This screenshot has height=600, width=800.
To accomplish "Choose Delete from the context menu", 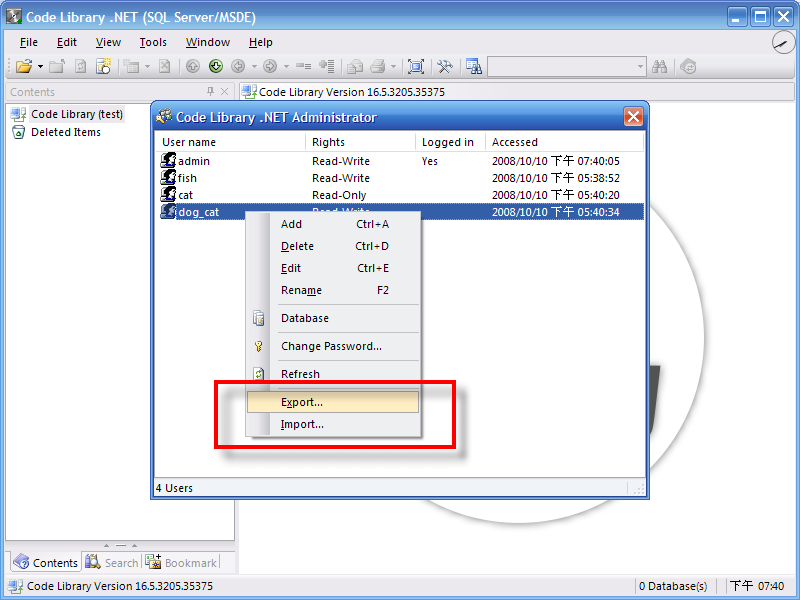I will pos(333,246).
